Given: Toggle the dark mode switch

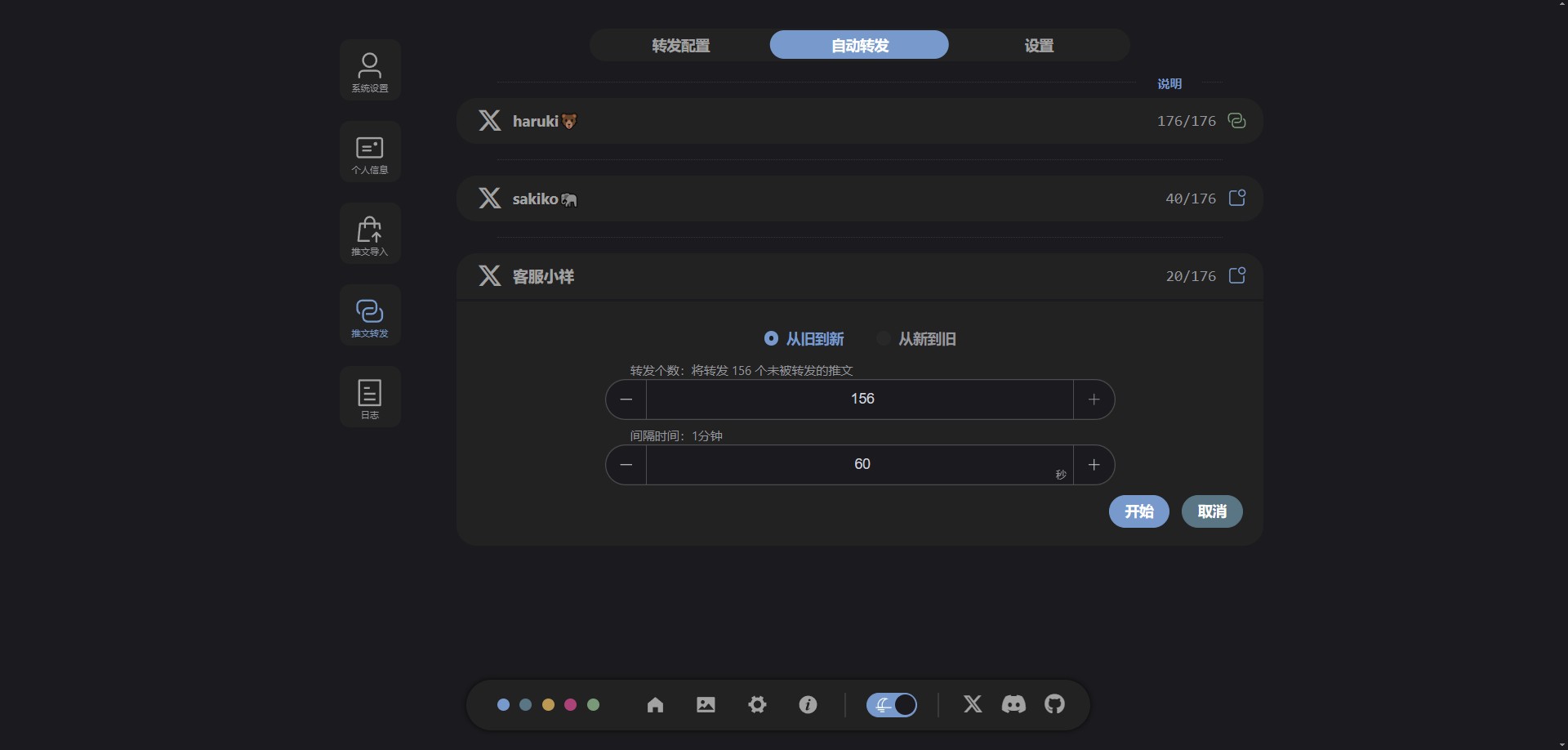Looking at the screenshot, I should (892, 705).
